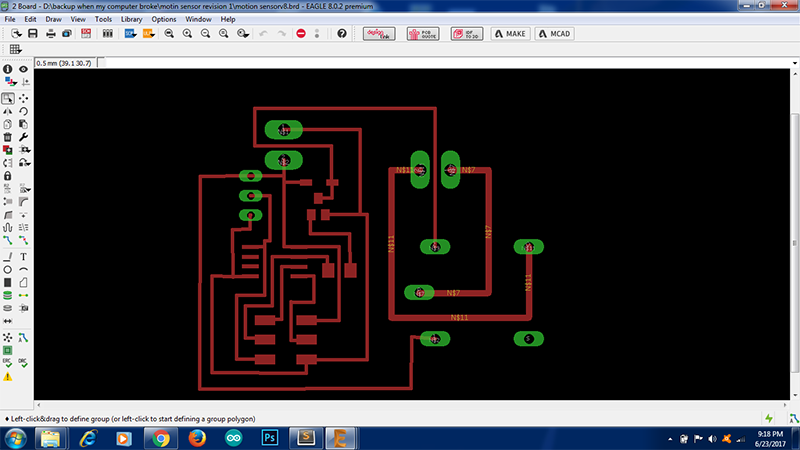Select the Miter tool

23,202
